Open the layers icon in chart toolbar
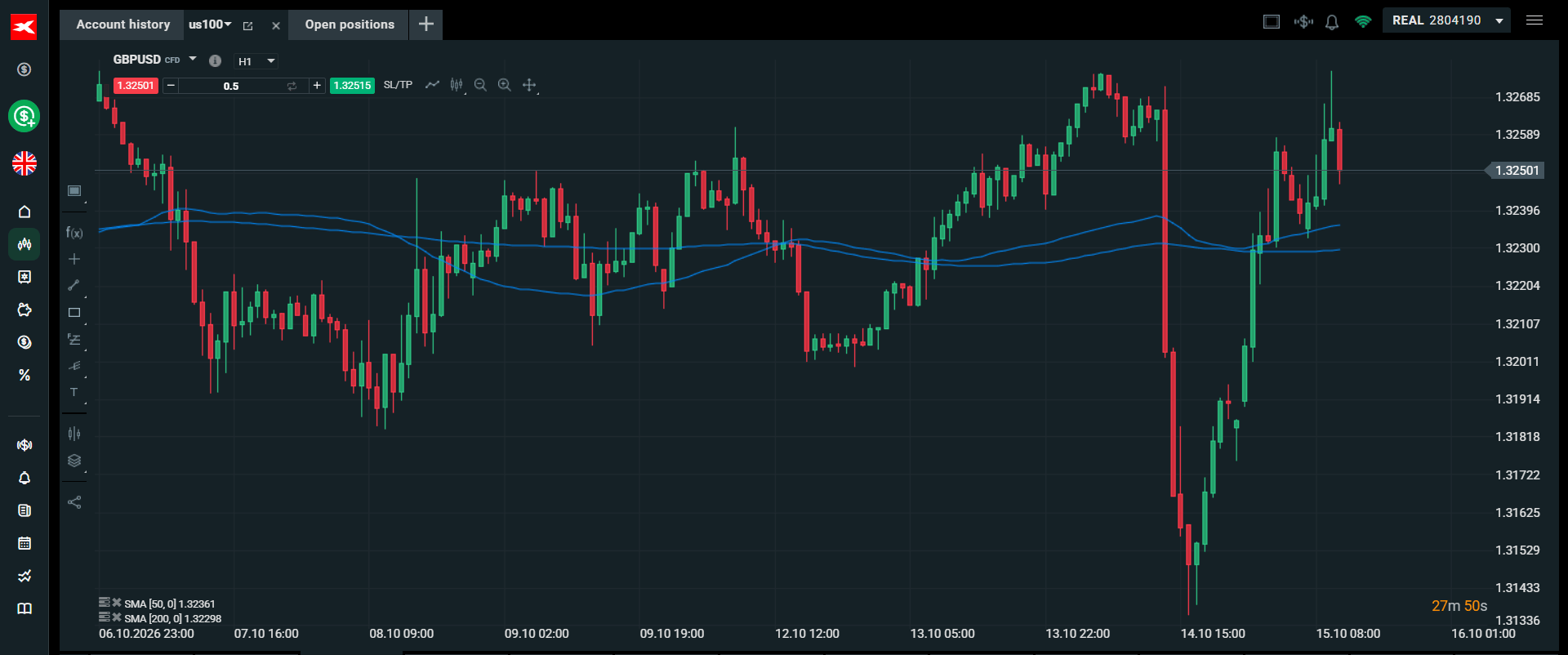Screen dimensions: 1568x655 click(x=74, y=460)
